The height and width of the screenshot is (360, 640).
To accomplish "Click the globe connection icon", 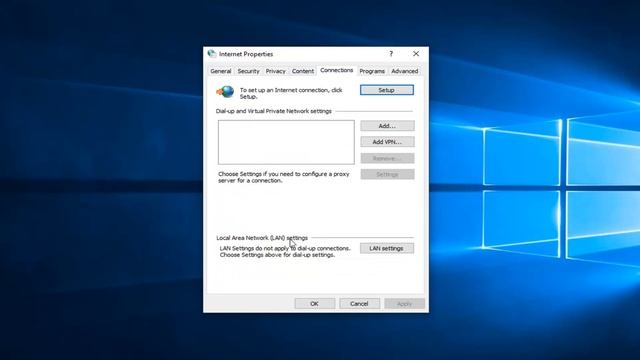I will coord(225,92).
